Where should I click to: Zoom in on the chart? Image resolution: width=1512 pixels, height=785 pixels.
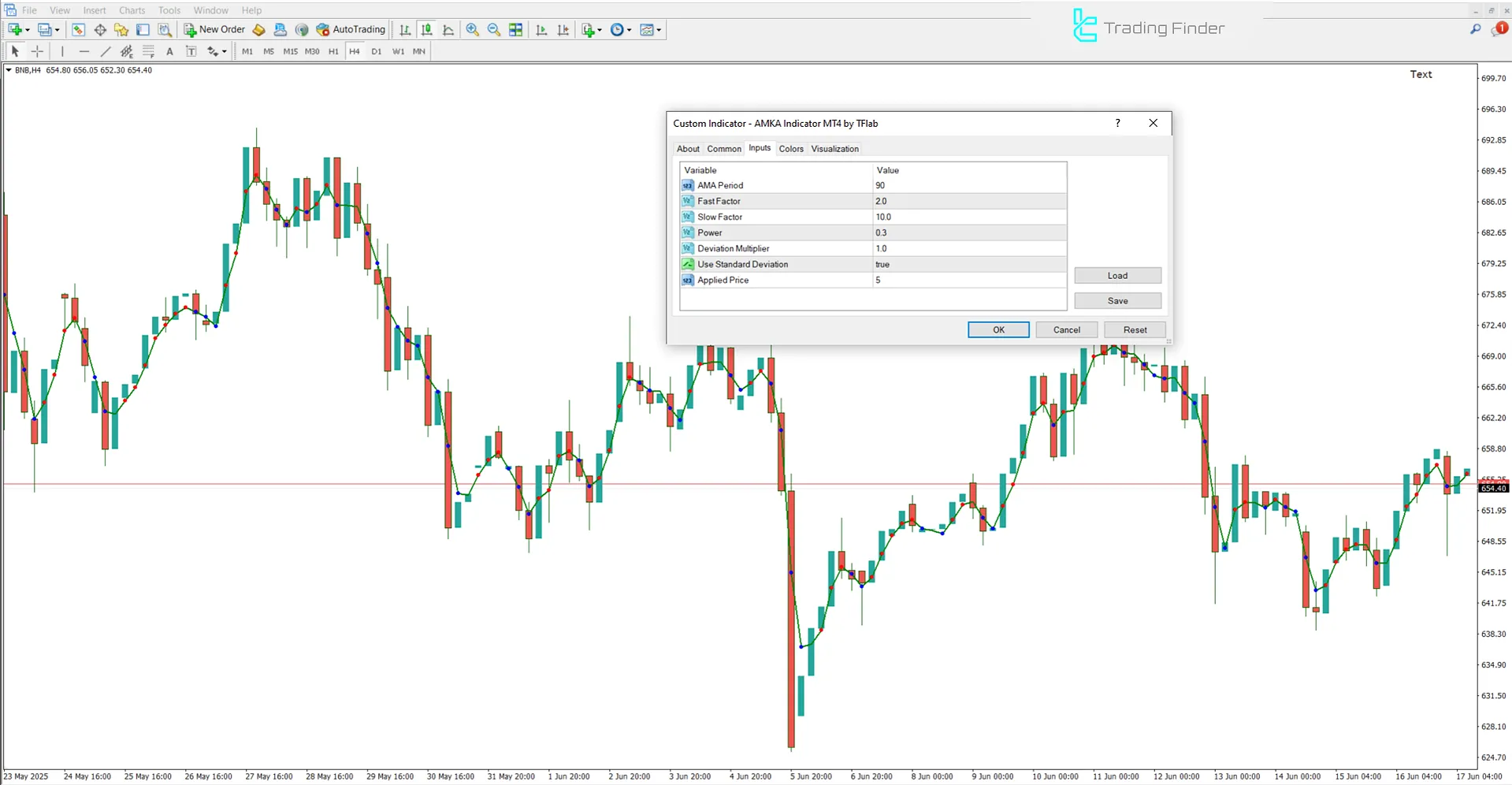[473, 29]
